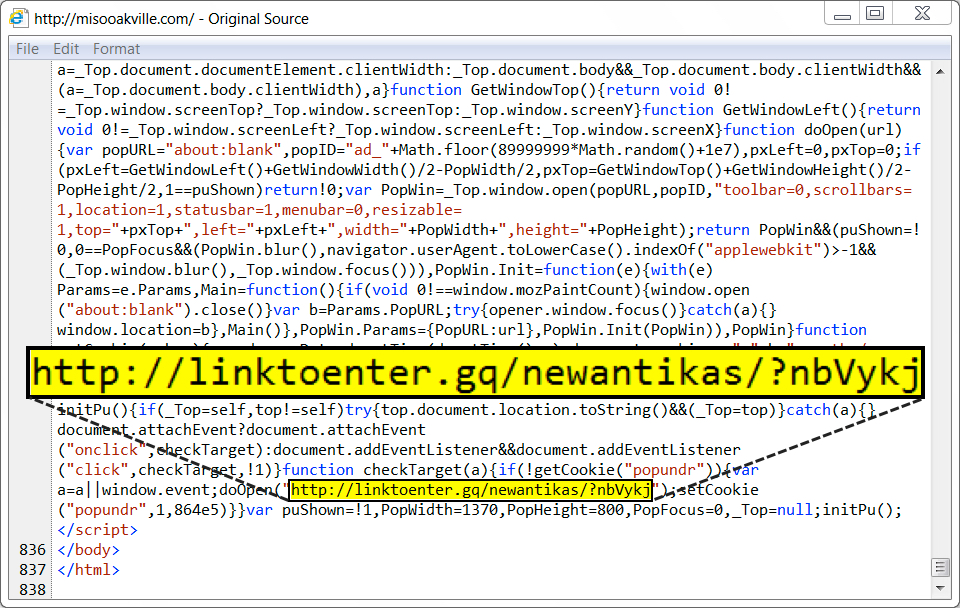Click the 'GetWindowTop' function name
The width and height of the screenshot is (960, 608).
[525, 90]
